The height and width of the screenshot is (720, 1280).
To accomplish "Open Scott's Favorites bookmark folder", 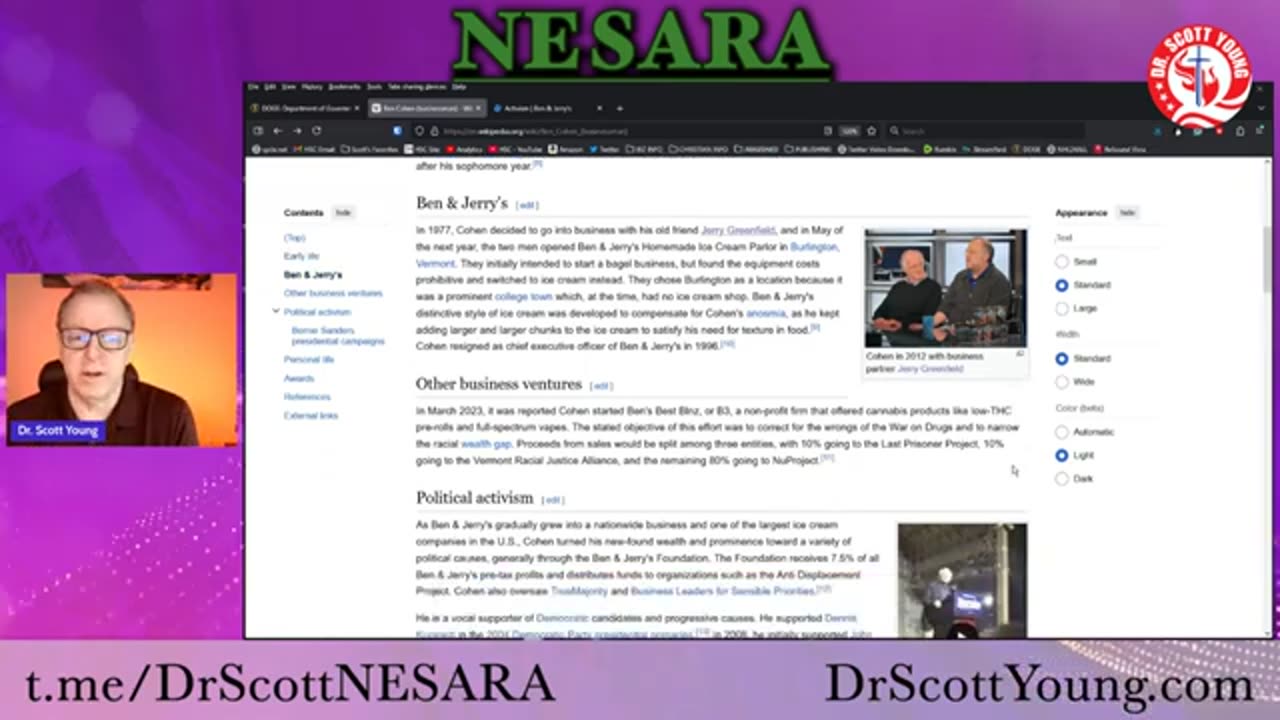I will coord(369,149).
